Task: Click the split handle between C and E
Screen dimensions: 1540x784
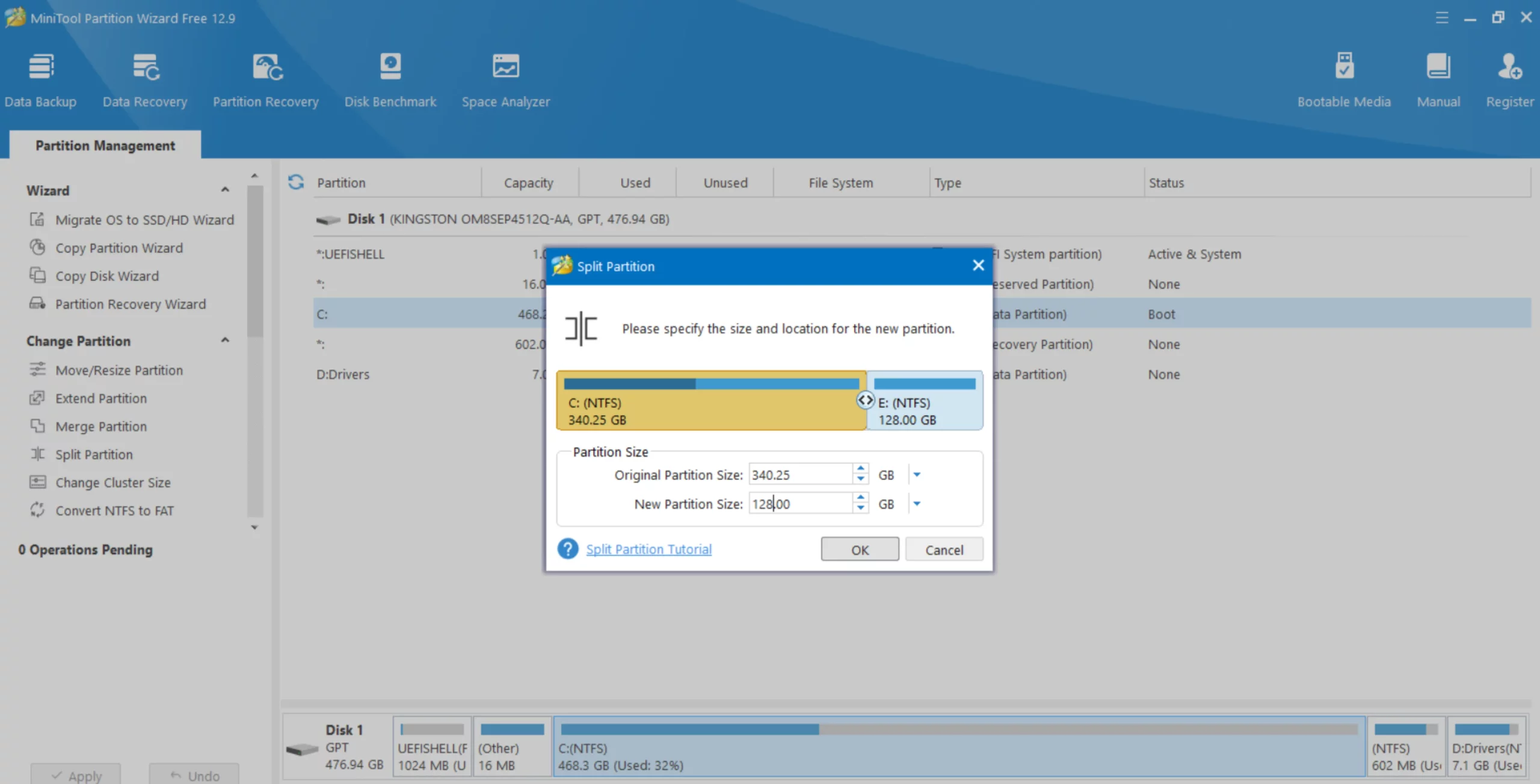Action: point(865,400)
